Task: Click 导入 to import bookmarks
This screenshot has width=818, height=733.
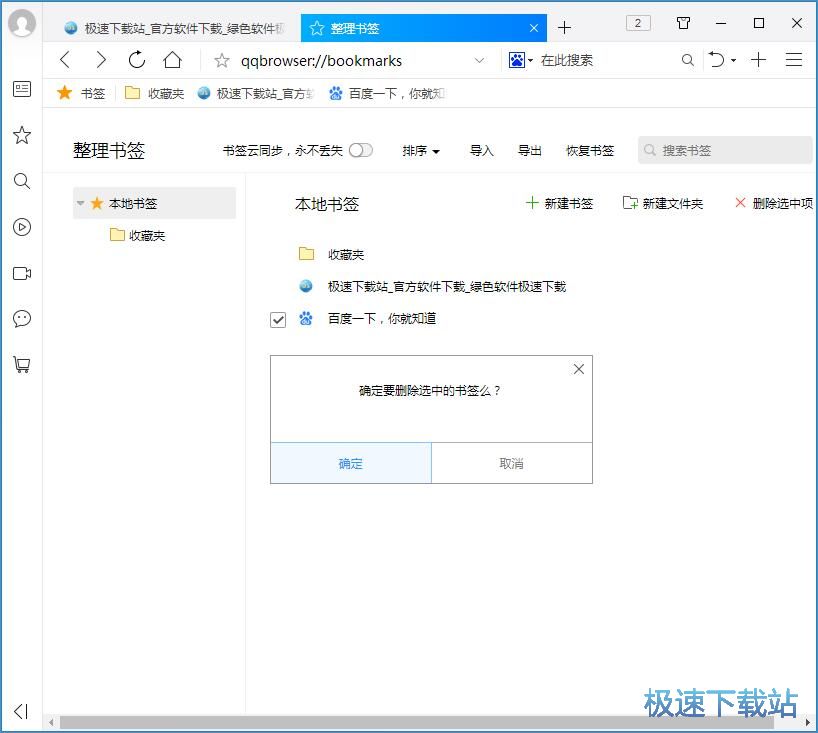Action: point(482,151)
